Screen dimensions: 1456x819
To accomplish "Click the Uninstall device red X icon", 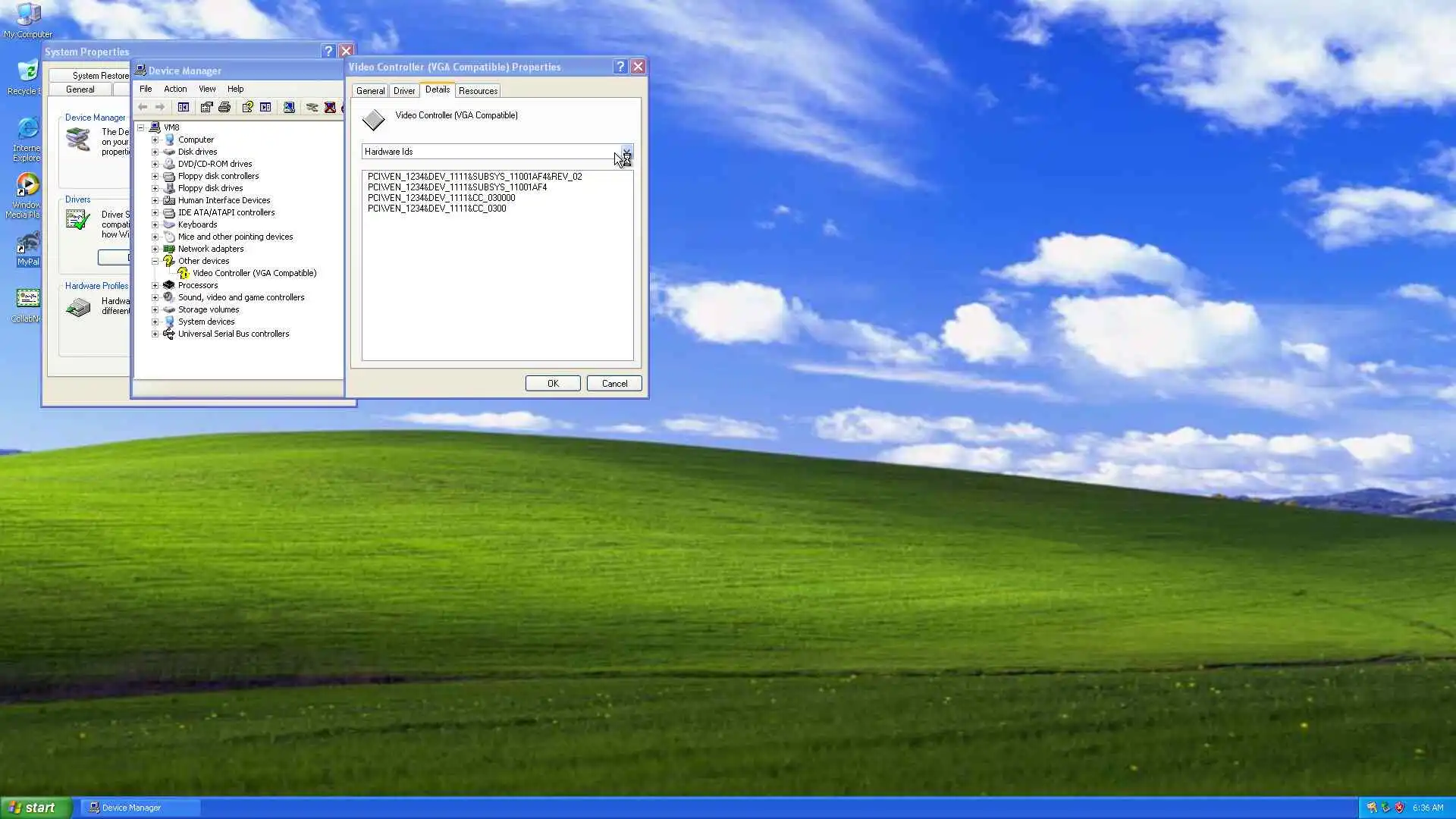I will pyautogui.click(x=330, y=107).
